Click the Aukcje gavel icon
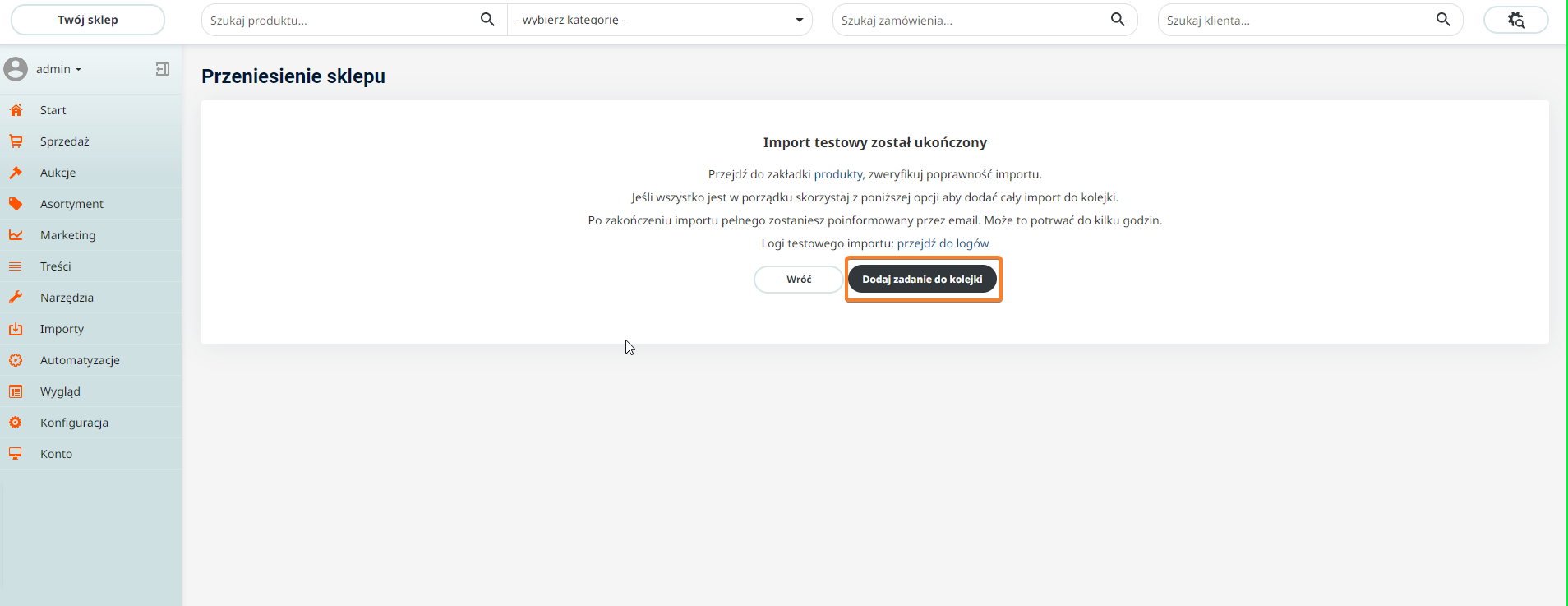The width and height of the screenshot is (1568, 606). 16,173
